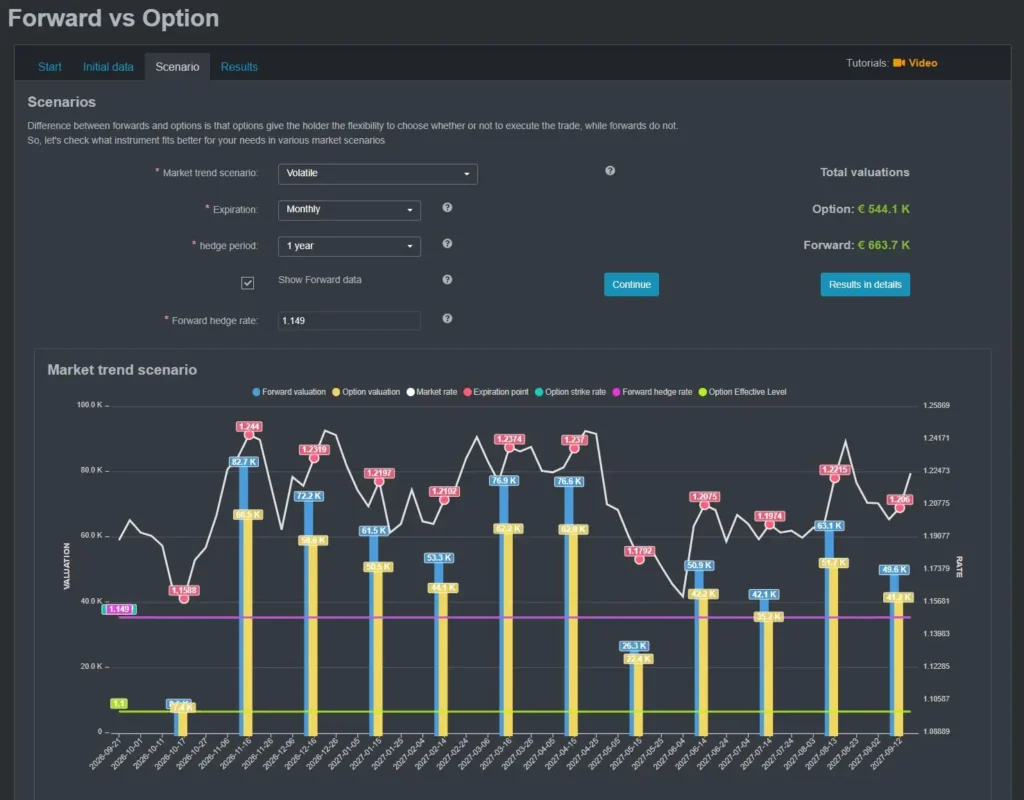This screenshot has height=800, width=1024.
Task: Click the Continue button
Action: [632, 285]
